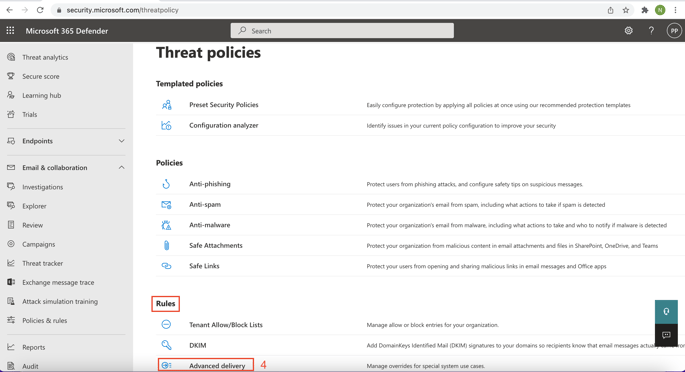
Task: Open the Anti-spam policy
Action: (205, 204)
